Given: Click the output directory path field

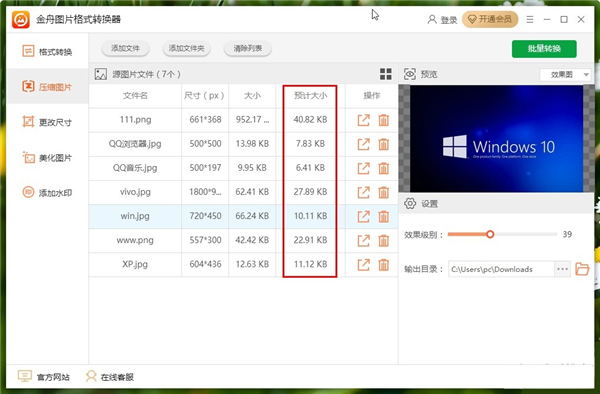Looking at the screenshot, I should click(501, 269).
